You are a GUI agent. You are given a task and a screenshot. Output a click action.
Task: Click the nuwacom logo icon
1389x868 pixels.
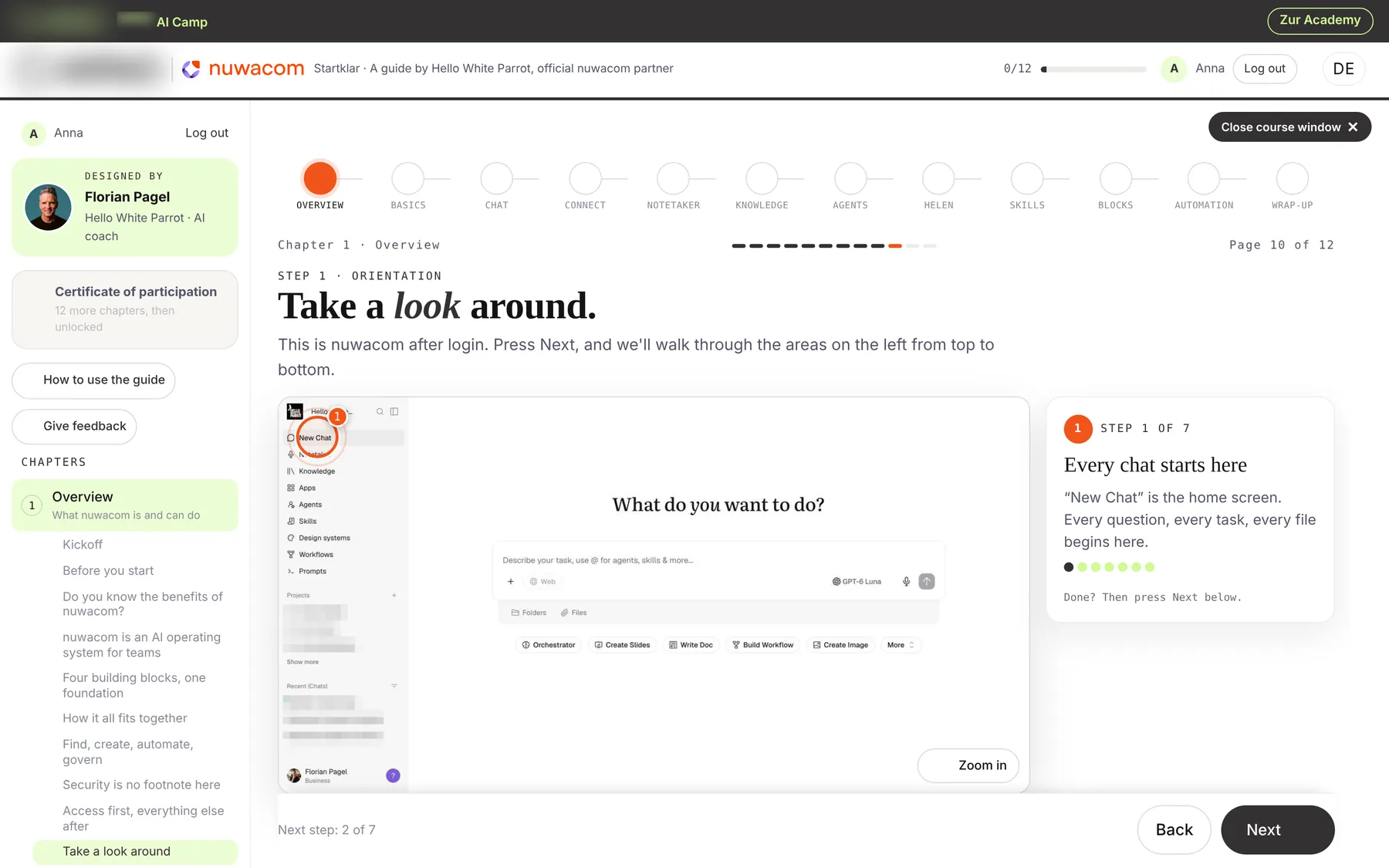[191, 69]
